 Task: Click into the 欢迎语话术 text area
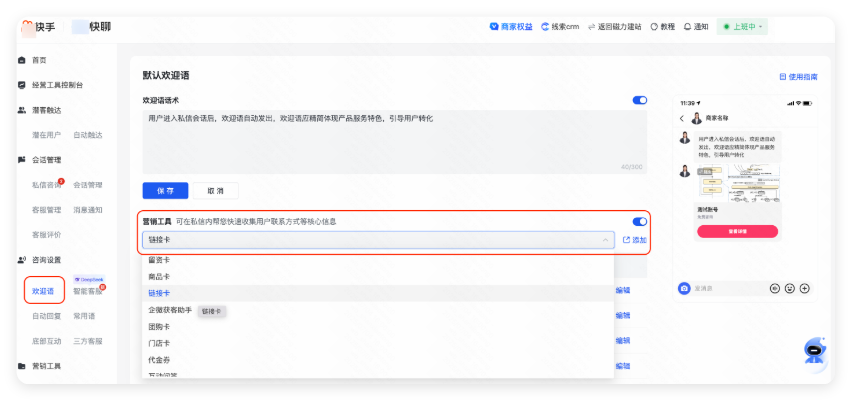(x=395, y=142)
